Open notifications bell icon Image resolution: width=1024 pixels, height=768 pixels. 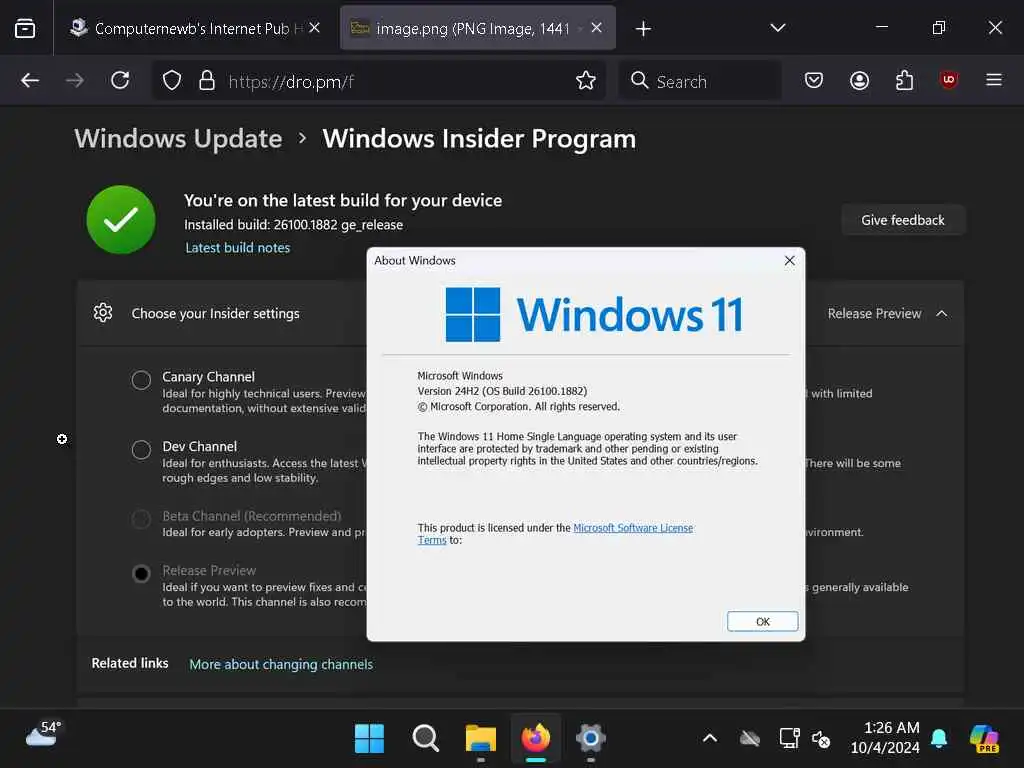[x=939, y=738]
